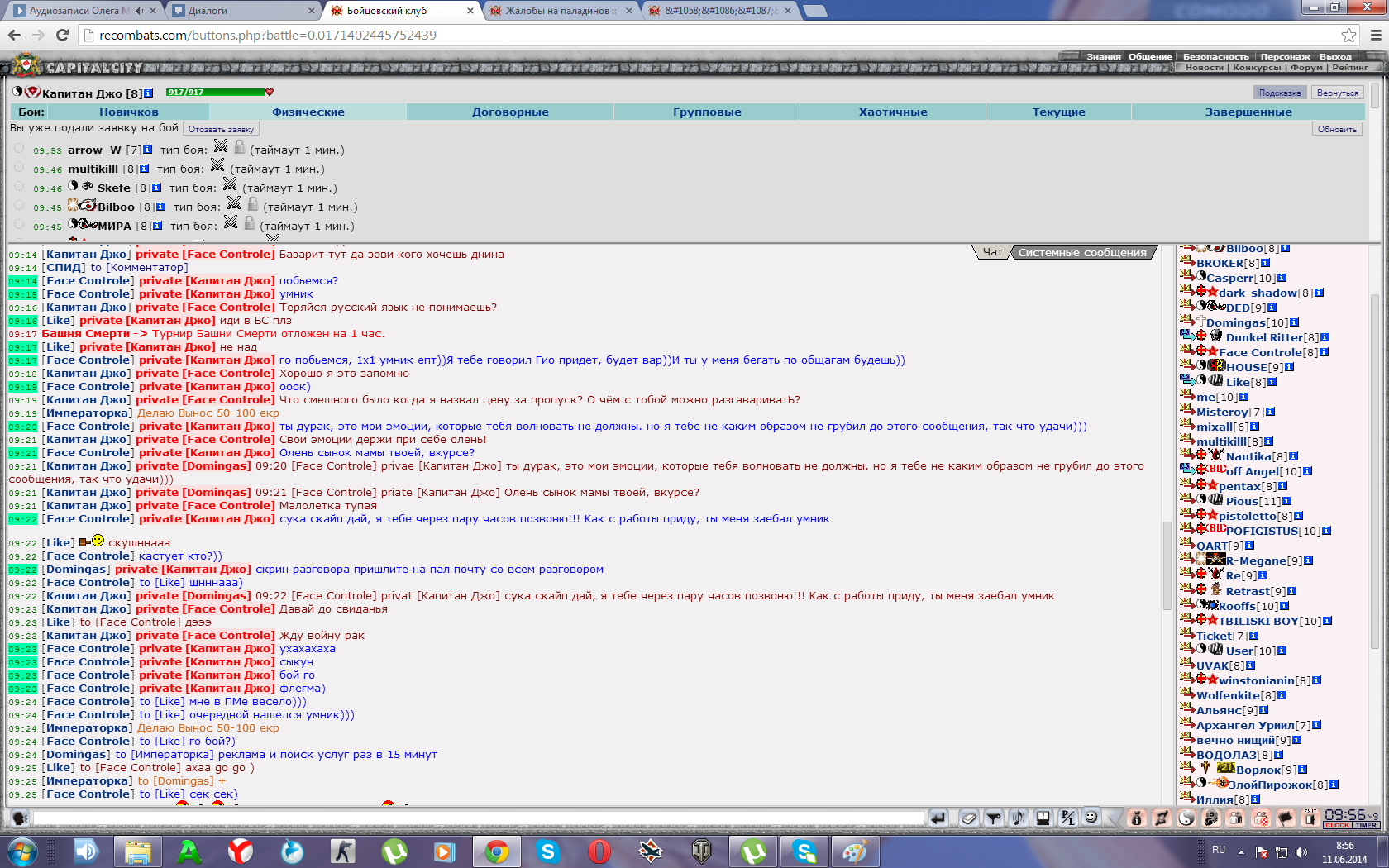Viewport: 1389px width, 868px height.
Task: Click player name winstonianin in list
Action: point(1256,680)
